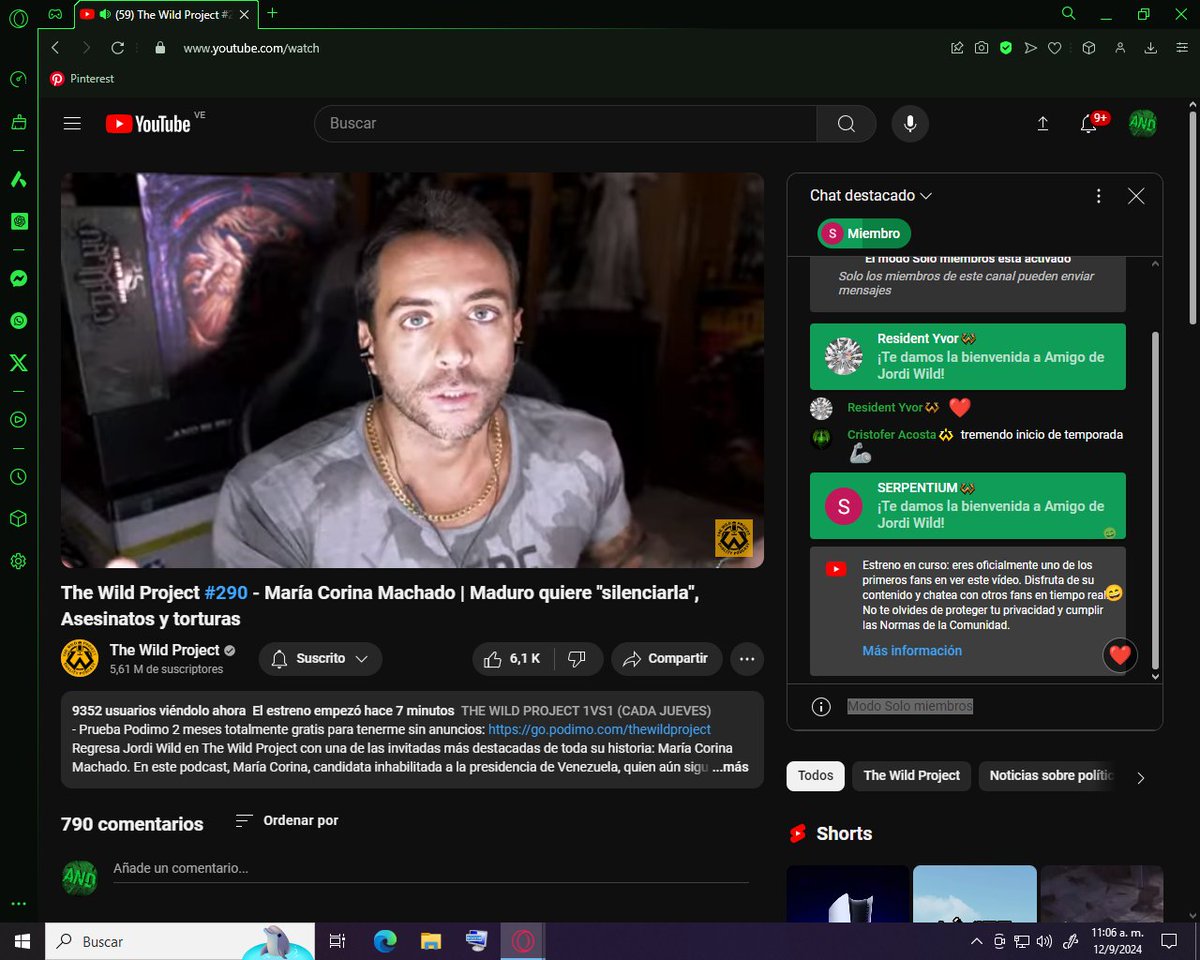This screenshot has width=1200, height=960.
Task: Open extensions cube in sidebar
Action: [18, 519]
